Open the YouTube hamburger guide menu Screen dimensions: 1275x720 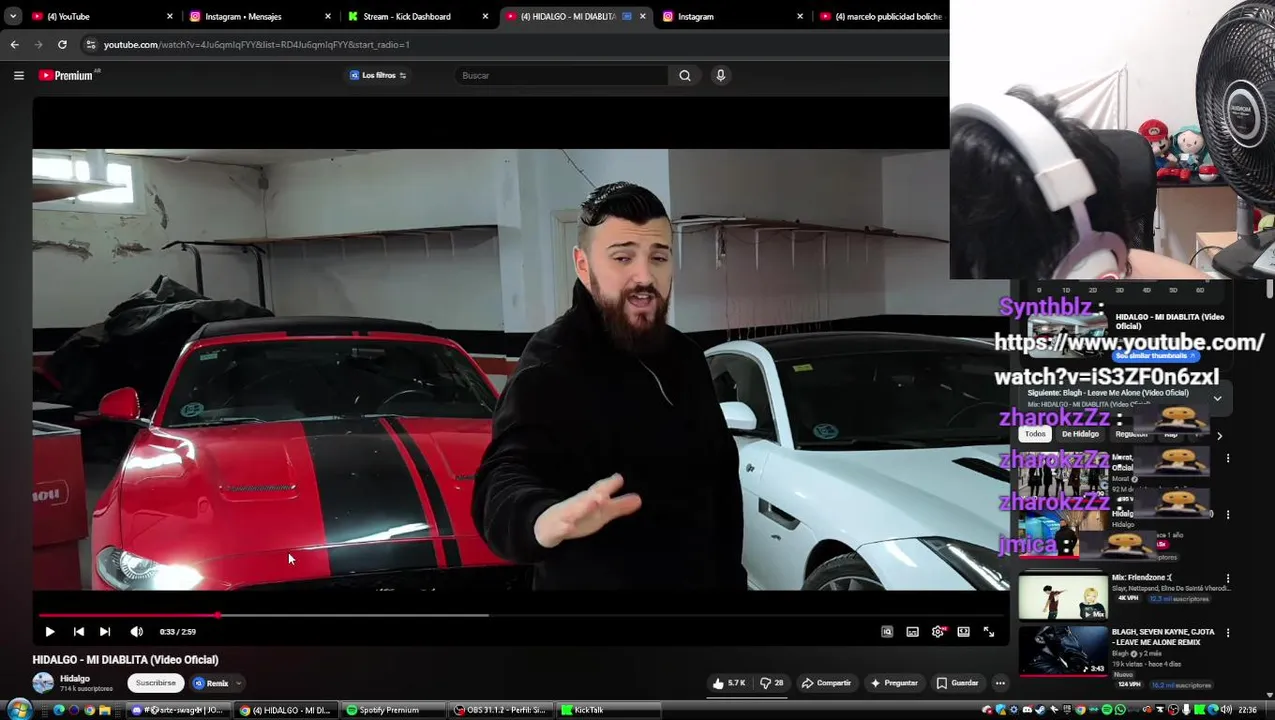(x=18, y=75)
